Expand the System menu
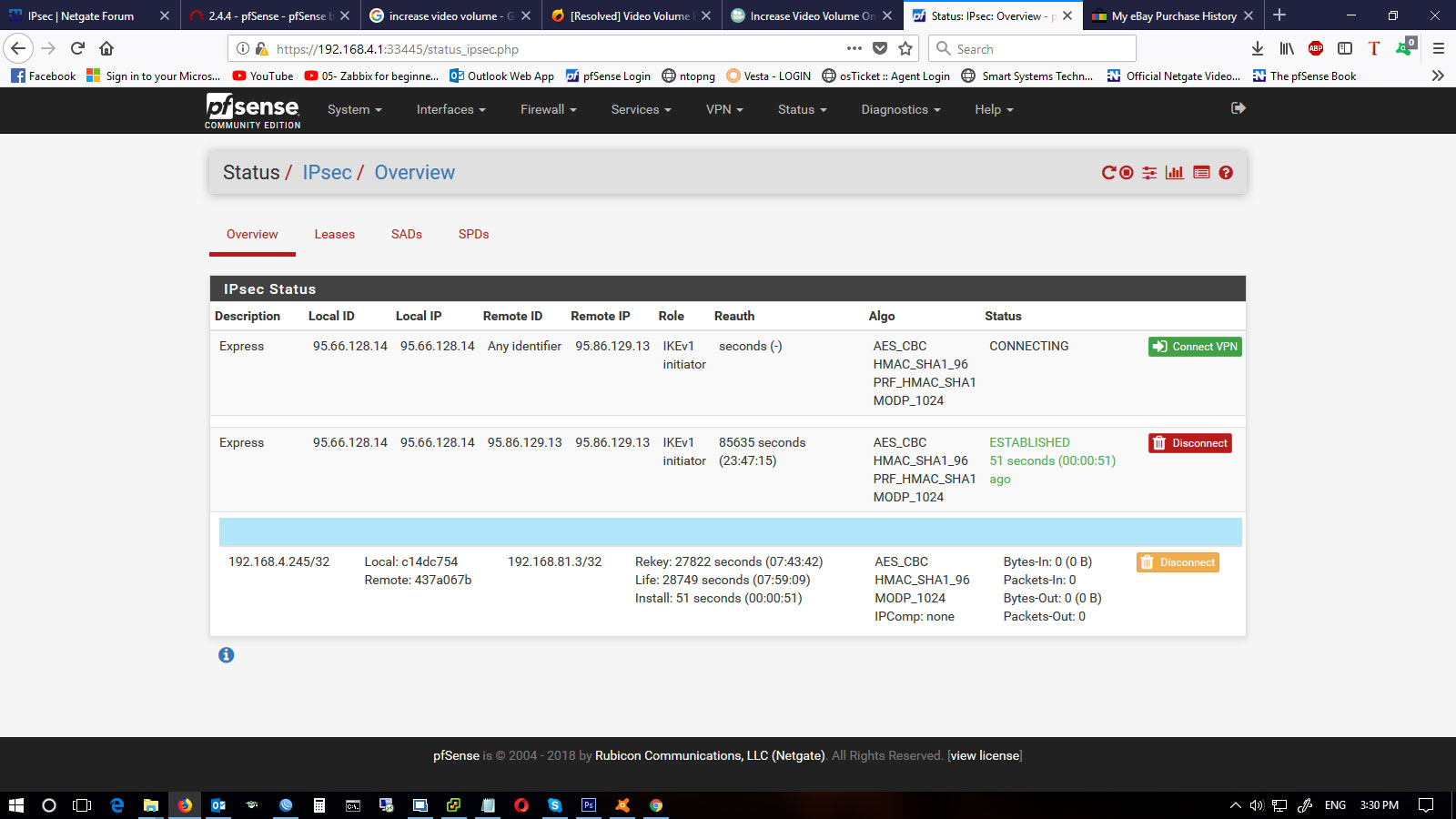The height and width of the screenshot is (819, 1456). 354,109
